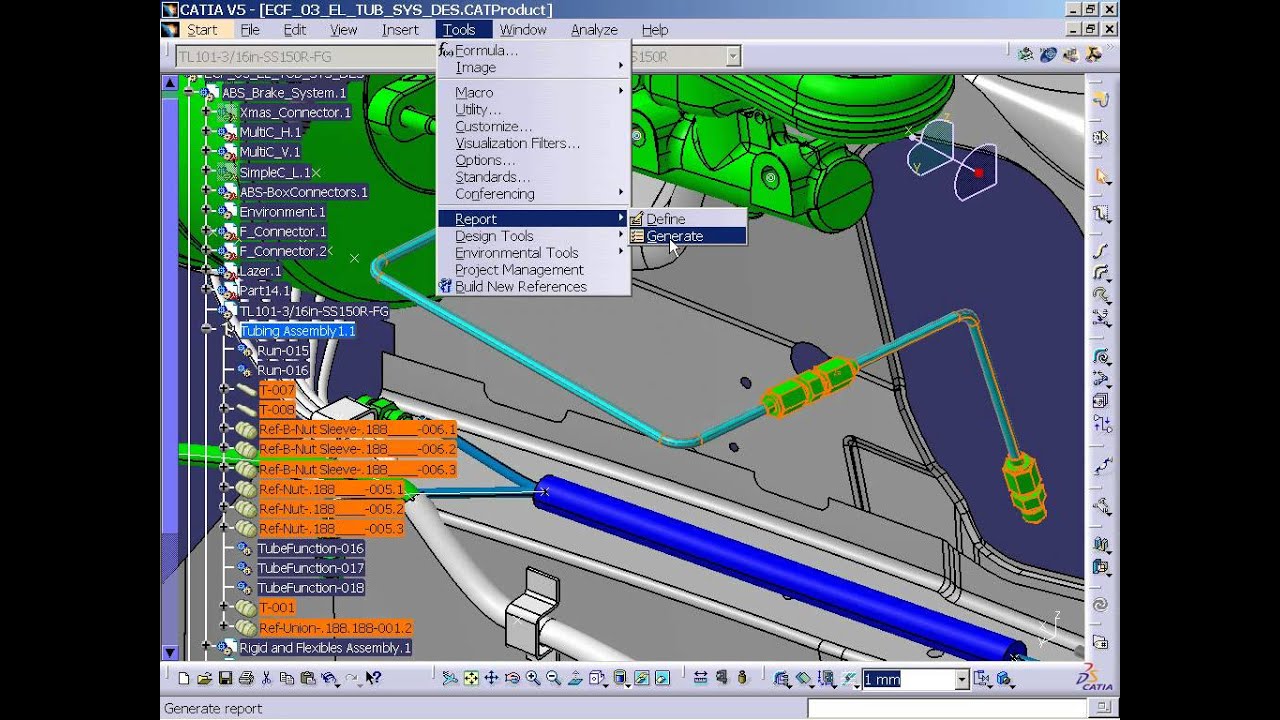Click the Cut scissors icon
The image size is (1280, 720).
[267, 678]
